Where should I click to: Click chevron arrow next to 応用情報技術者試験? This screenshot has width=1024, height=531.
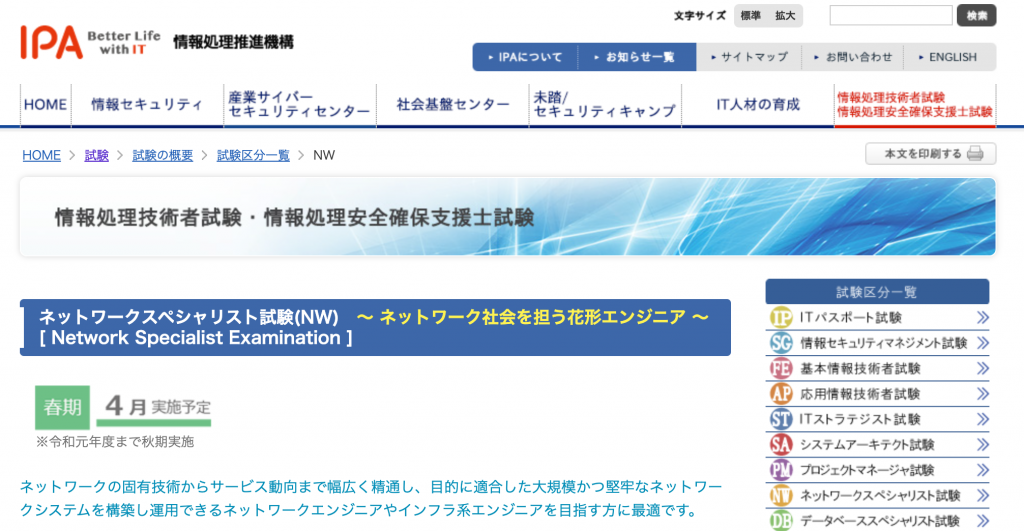coord(983,394)
